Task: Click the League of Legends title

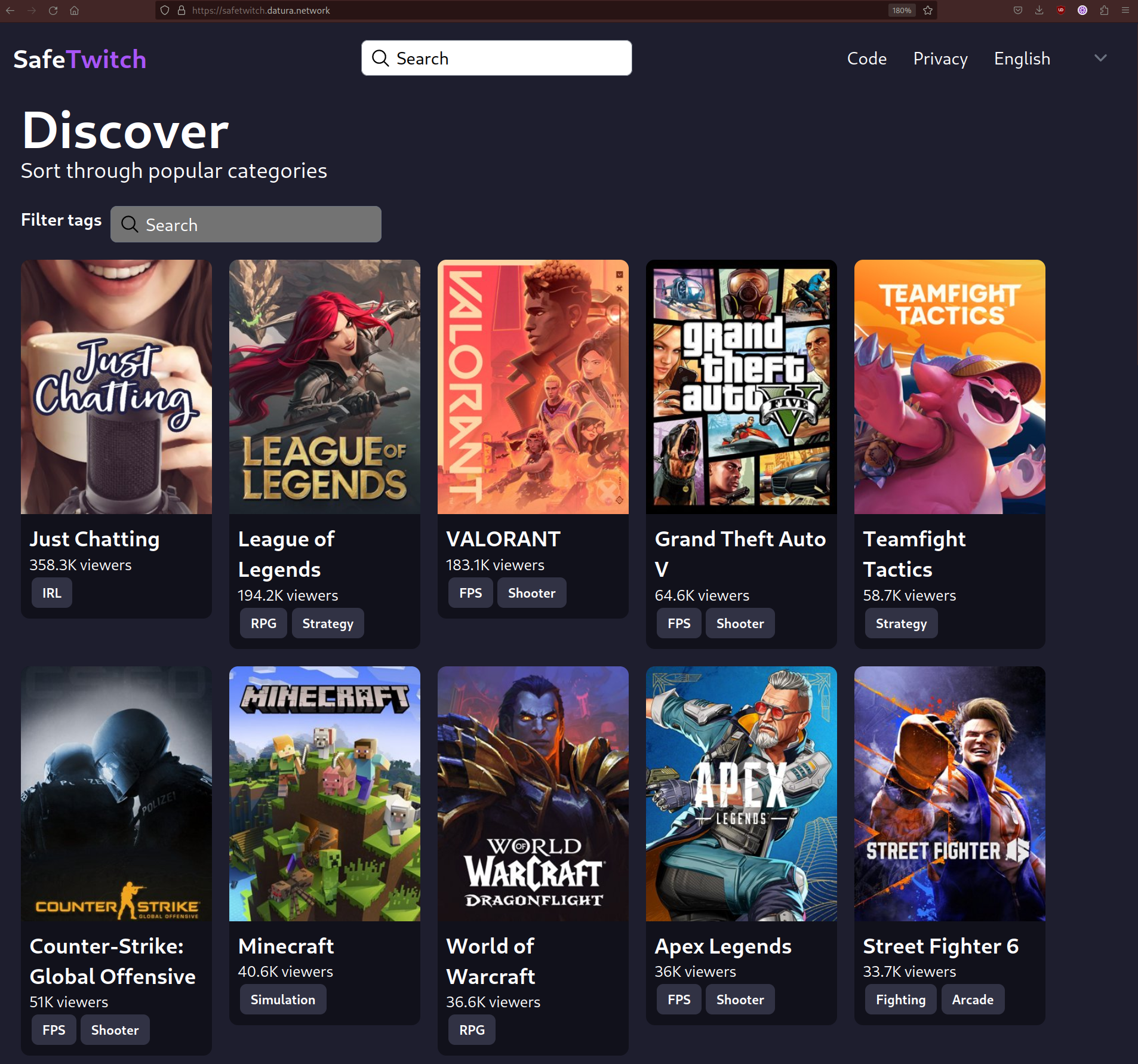Action: point(287,554)
